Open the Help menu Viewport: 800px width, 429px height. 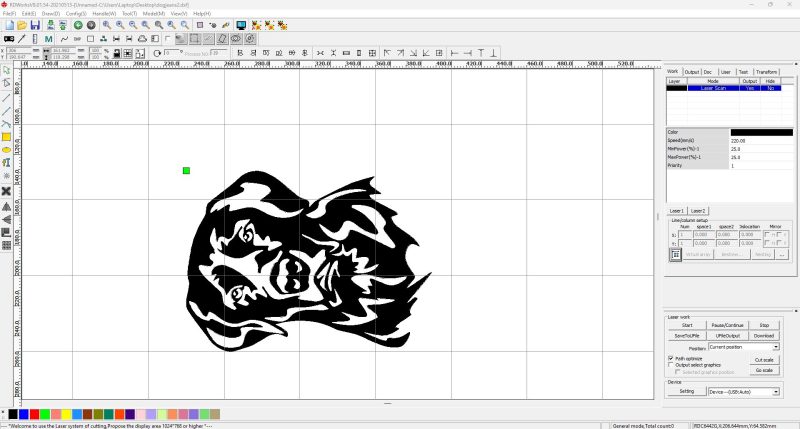(202, 14)
